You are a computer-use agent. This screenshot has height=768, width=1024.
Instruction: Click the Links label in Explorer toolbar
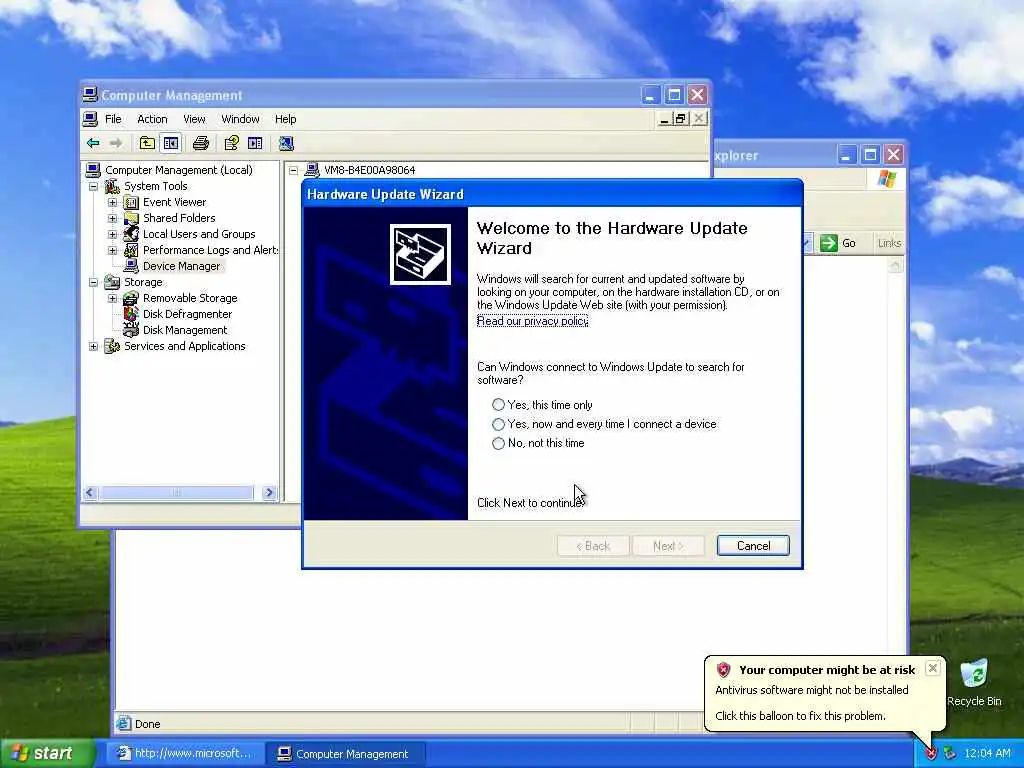tap(889, 243)
